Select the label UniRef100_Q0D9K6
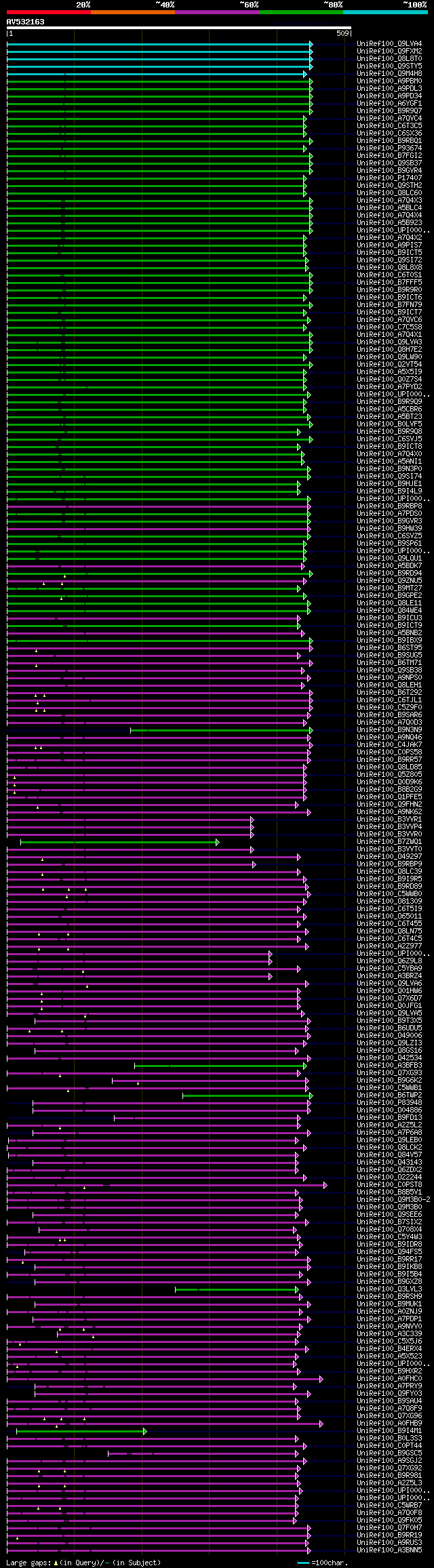434x1568 pixels. pos(389,782)
